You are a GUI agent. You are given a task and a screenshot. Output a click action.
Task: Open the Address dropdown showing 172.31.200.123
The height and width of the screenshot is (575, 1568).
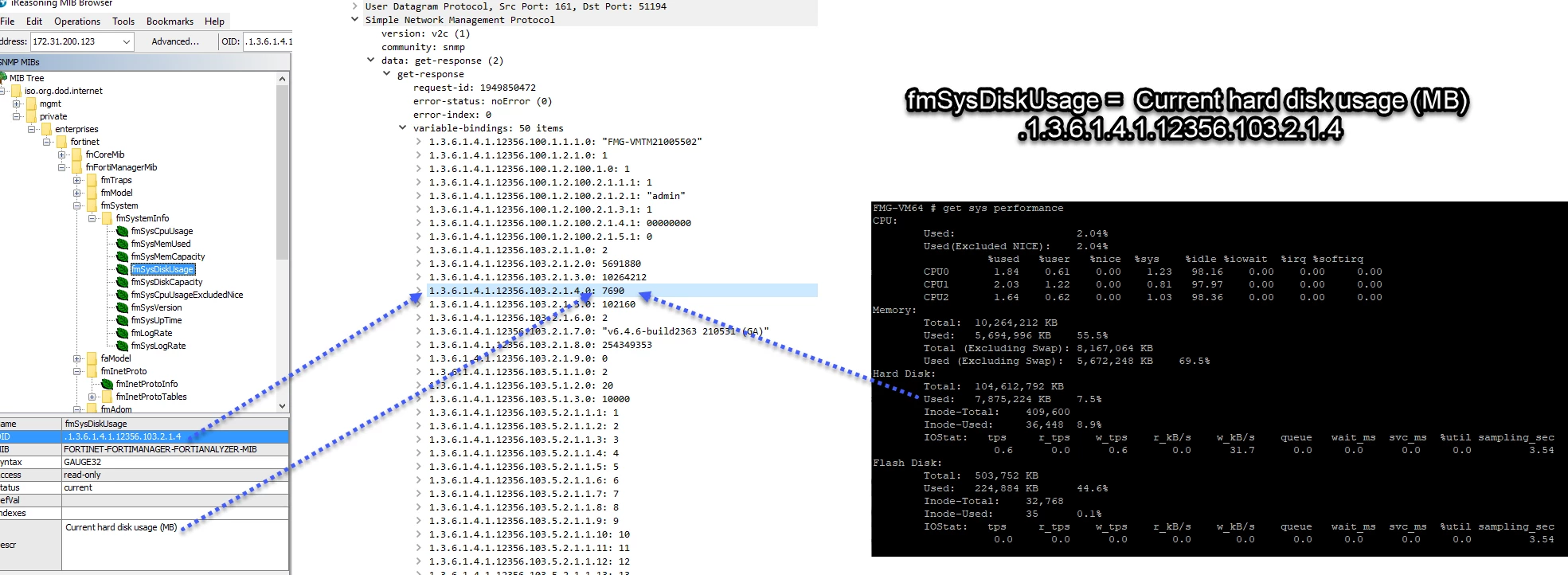tap(127, 41)
